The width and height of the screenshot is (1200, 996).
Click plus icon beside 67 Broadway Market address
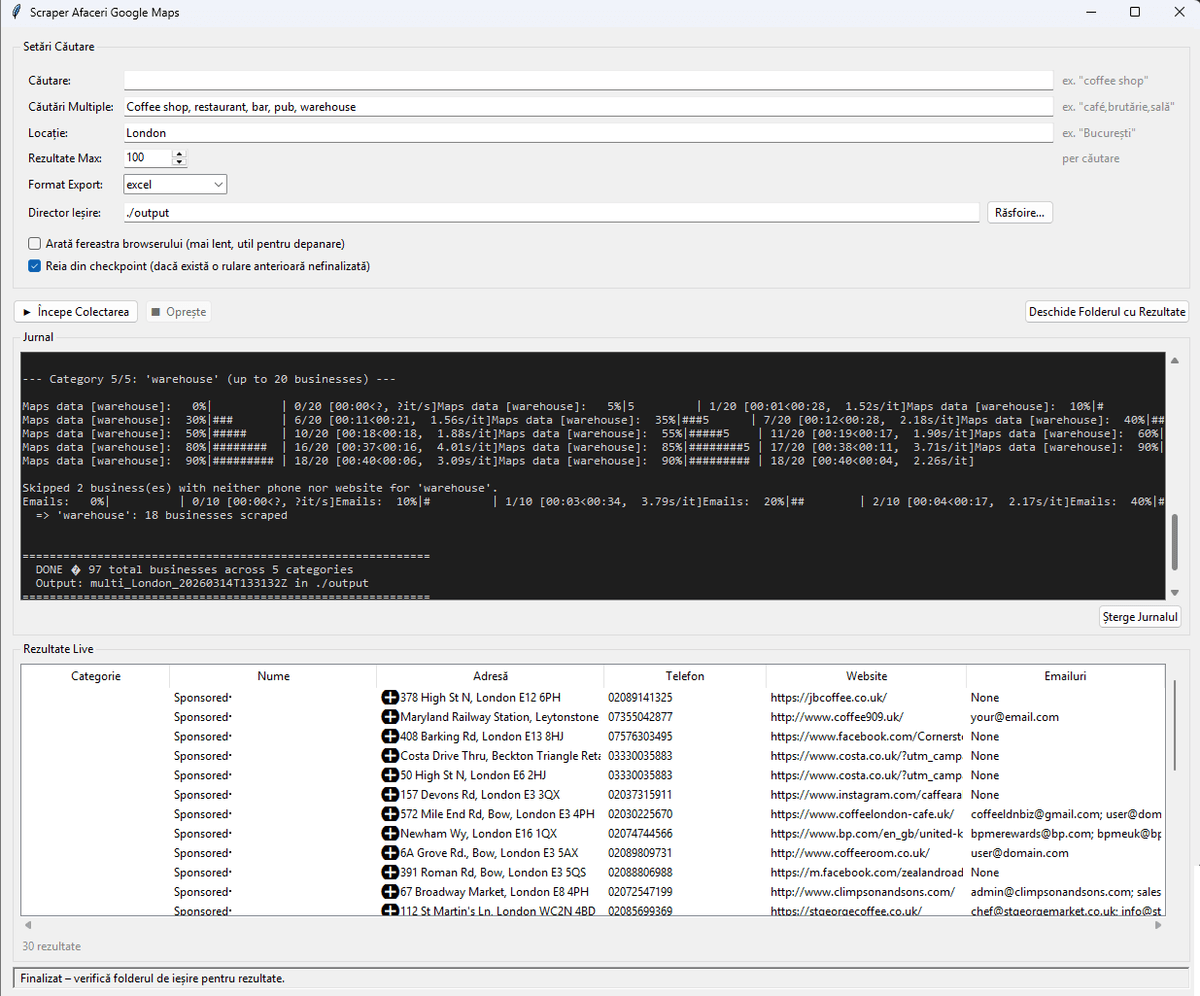[390, 891]
